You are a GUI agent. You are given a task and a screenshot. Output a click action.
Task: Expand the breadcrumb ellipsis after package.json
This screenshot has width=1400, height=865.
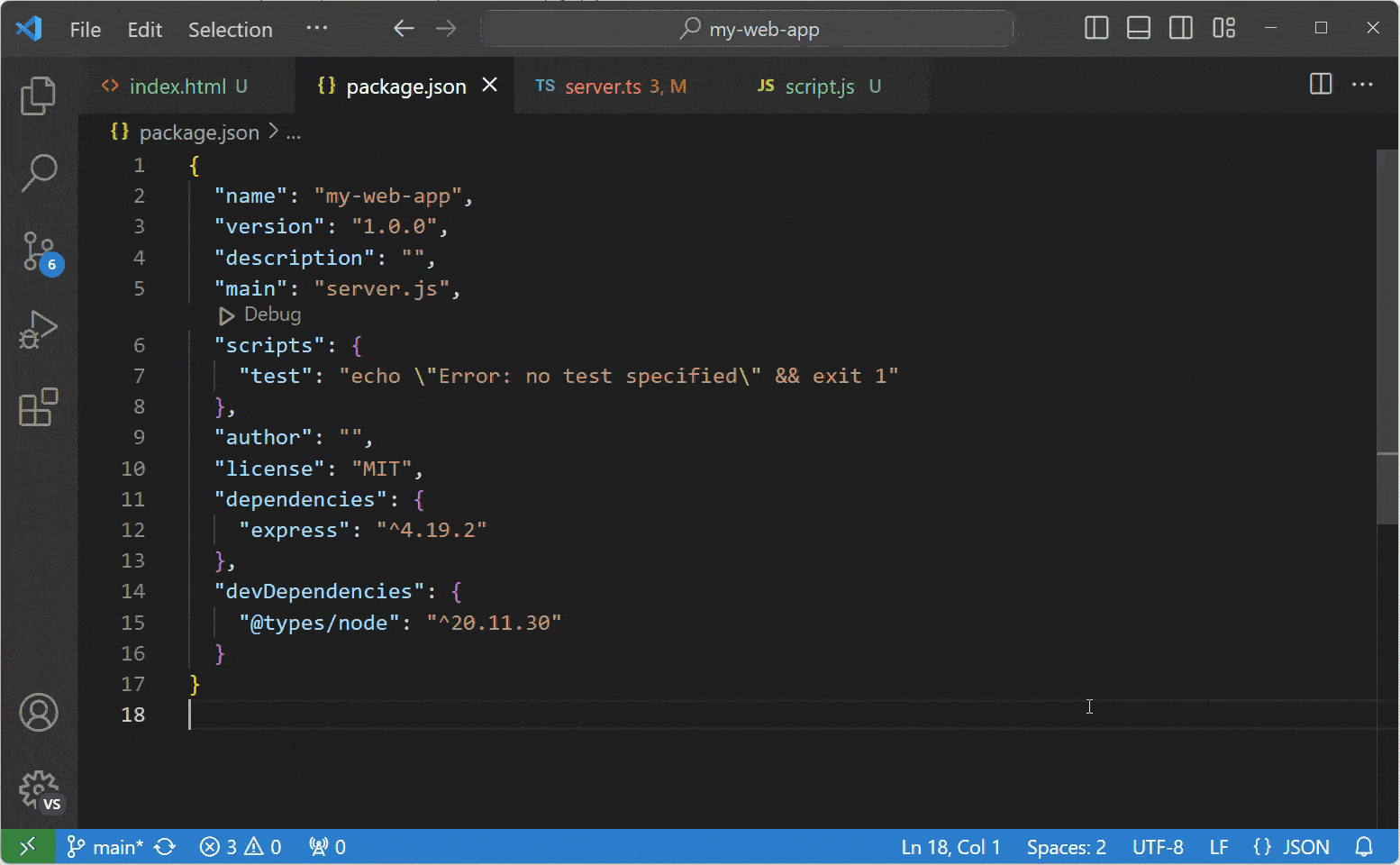pyautogui.click(x=294, y=133)
